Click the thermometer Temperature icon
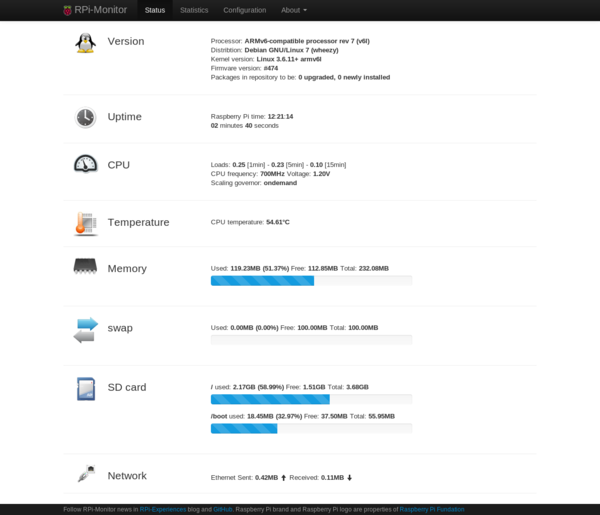 pos(86,224)
